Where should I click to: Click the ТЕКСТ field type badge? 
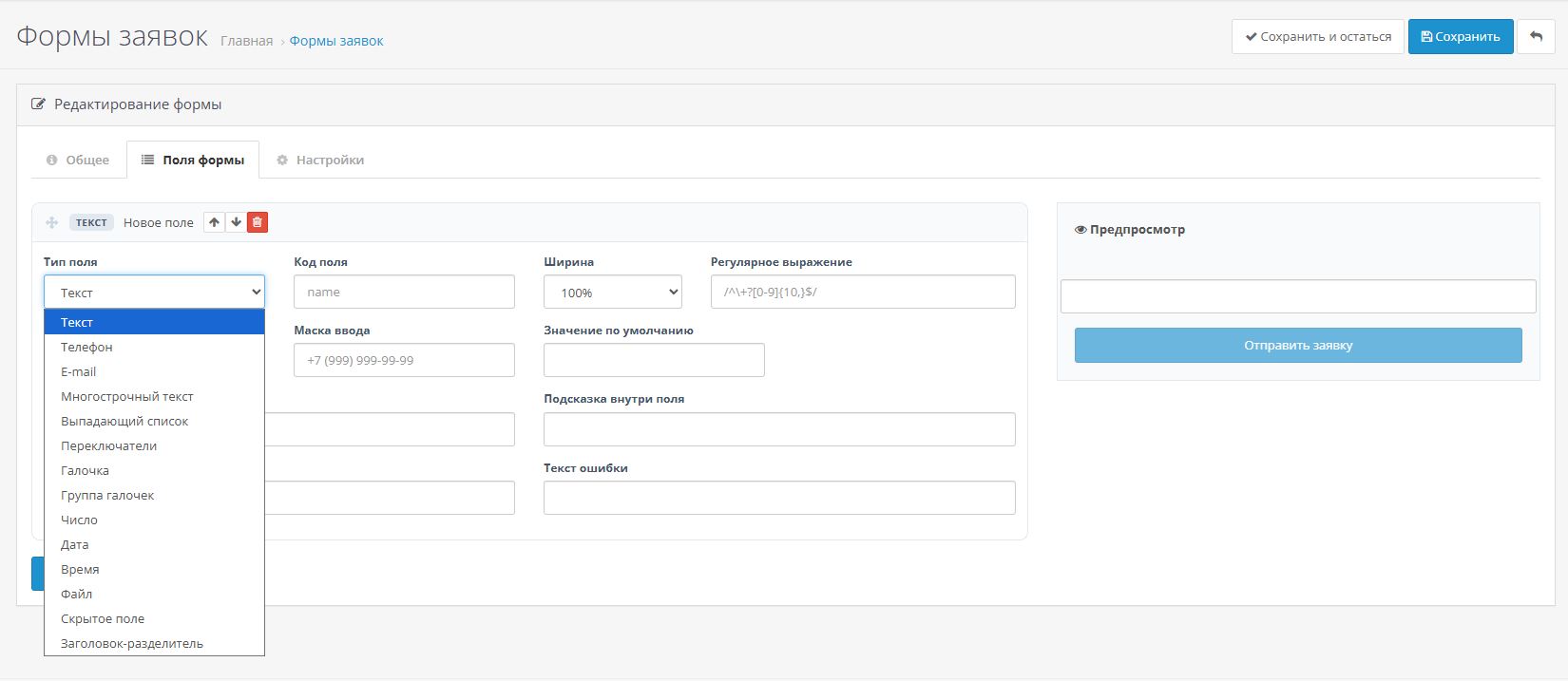pos(91,222)
